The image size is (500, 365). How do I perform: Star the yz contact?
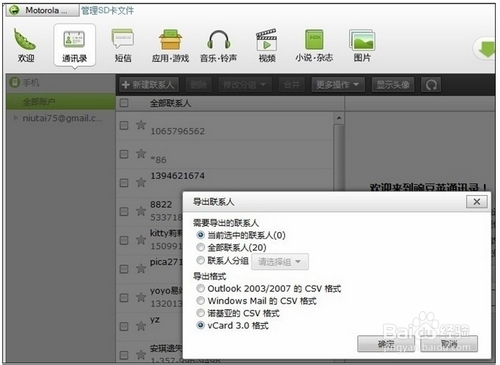point(141,326)
